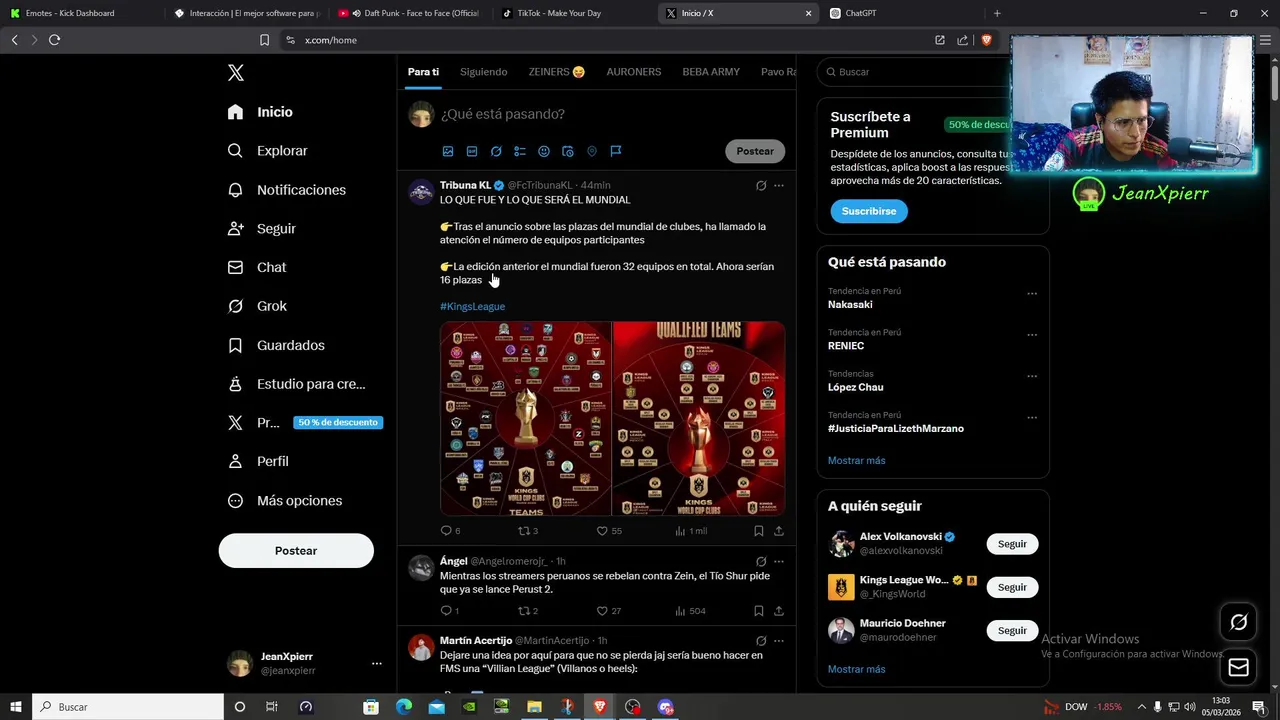1280x720 pixels.
Task: Click the flag icon in composer
Action: [616, 151]
